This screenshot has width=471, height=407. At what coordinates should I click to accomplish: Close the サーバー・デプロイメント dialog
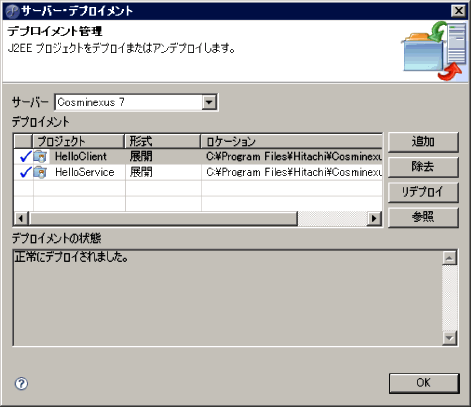pos(458,11)
